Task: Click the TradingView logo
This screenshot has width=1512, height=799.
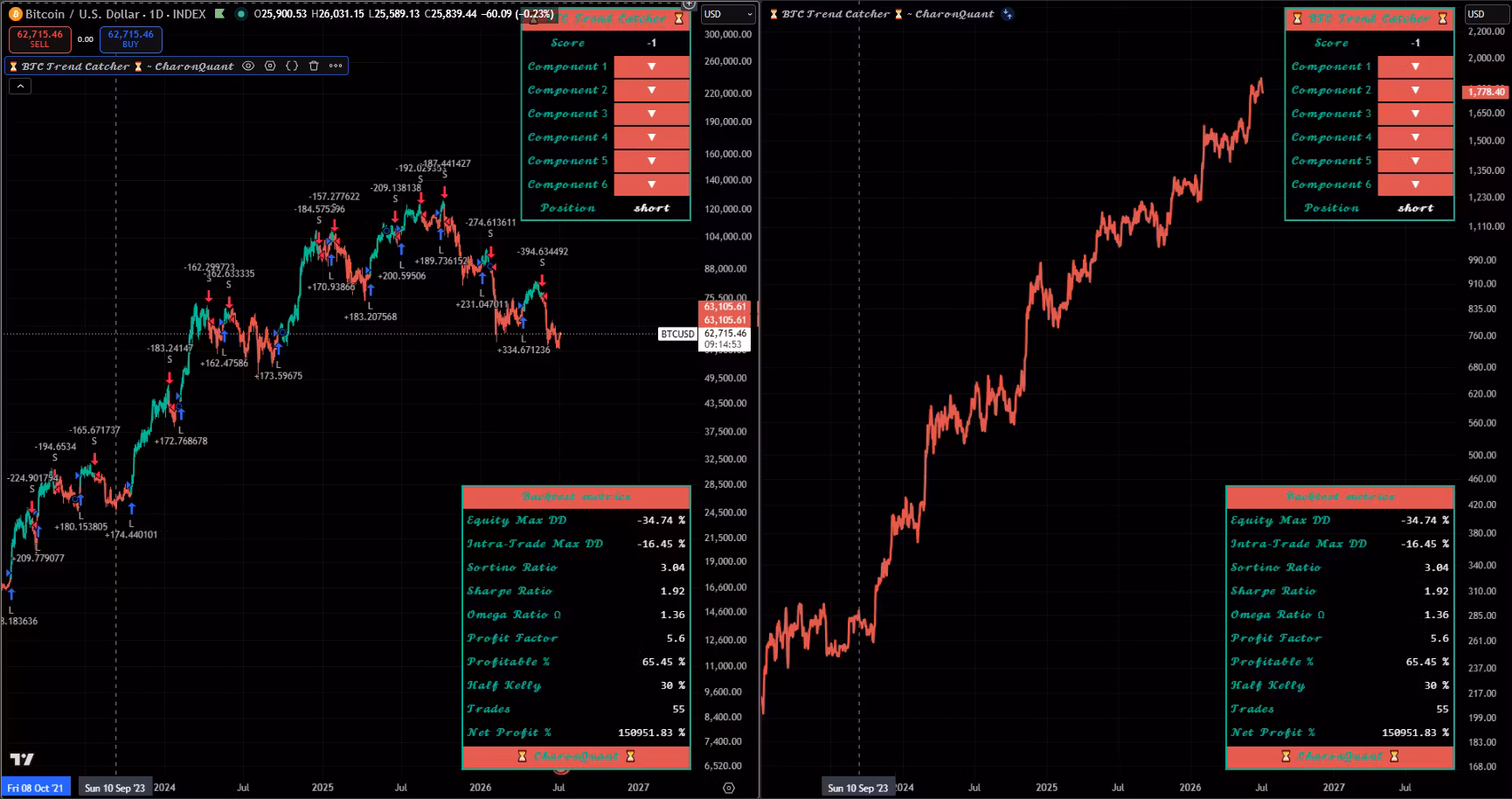Action: pyautogui.click(x=22, y=759)
